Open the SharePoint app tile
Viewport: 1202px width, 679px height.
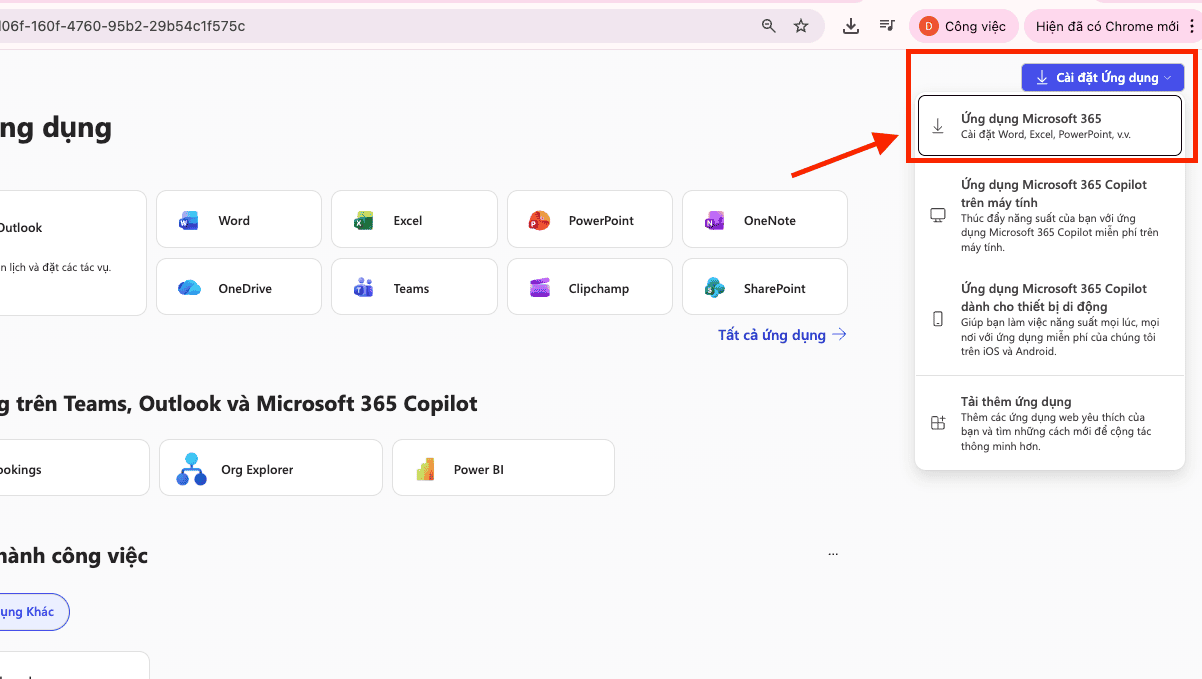(764, 288)
